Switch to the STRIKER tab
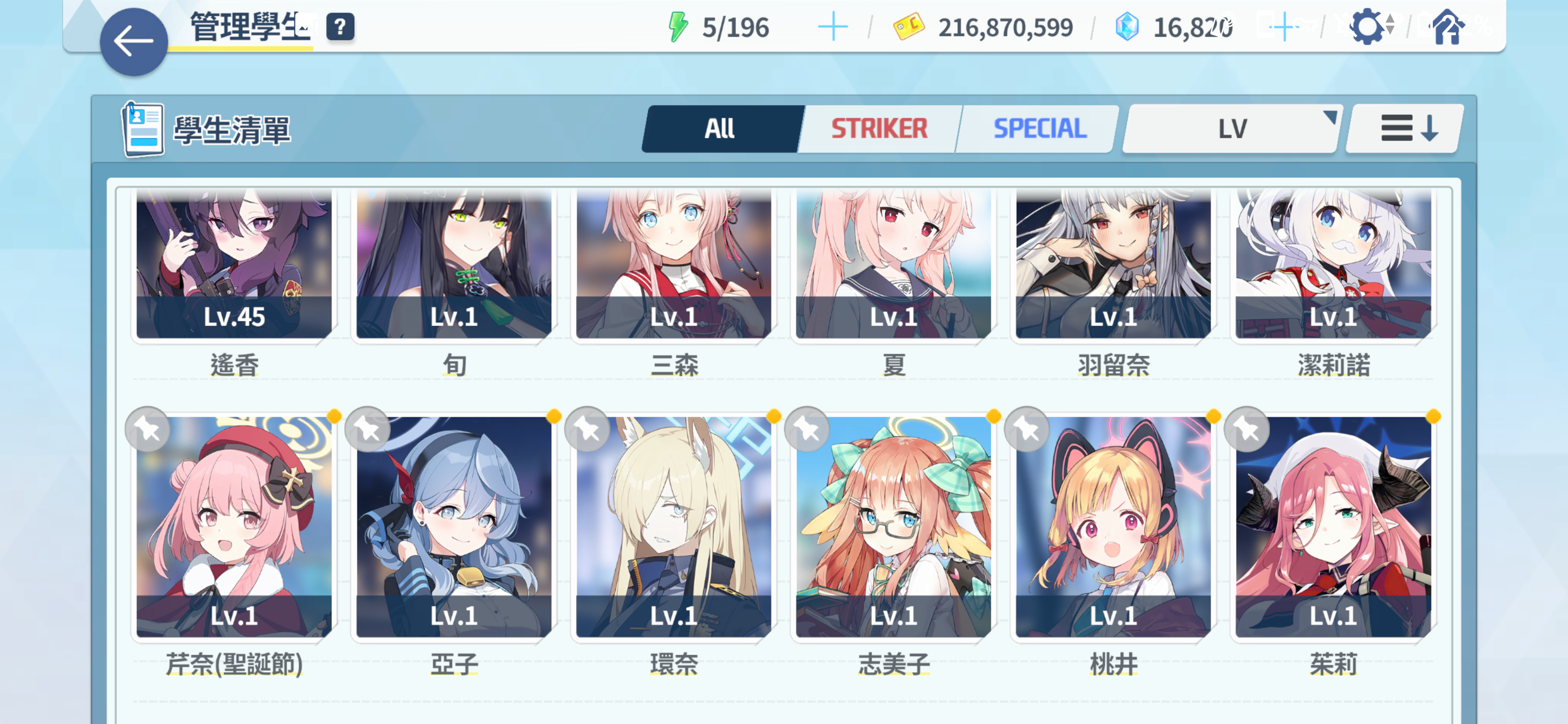The height and width of the screenshot is (724, 1568). (x=879, y=129)
